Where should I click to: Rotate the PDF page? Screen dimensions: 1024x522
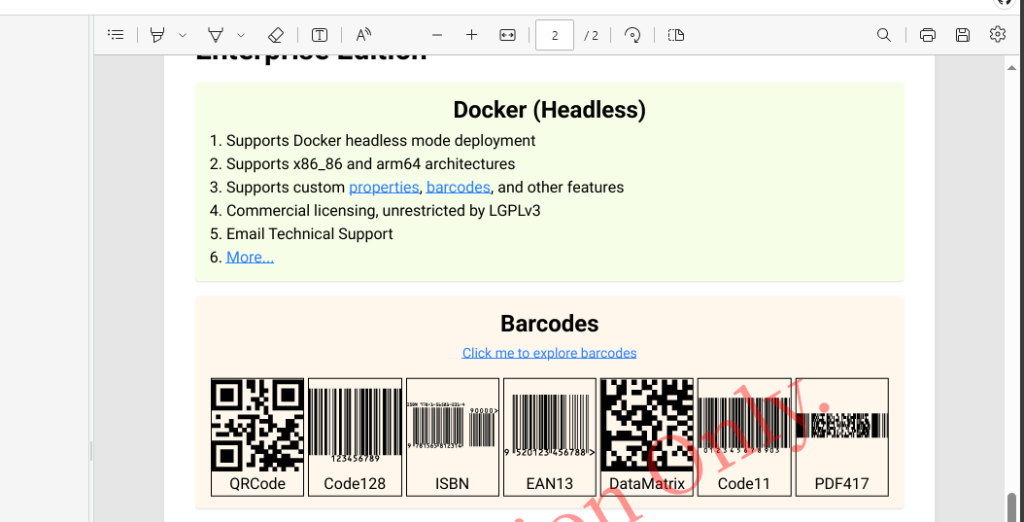(632, 35)
